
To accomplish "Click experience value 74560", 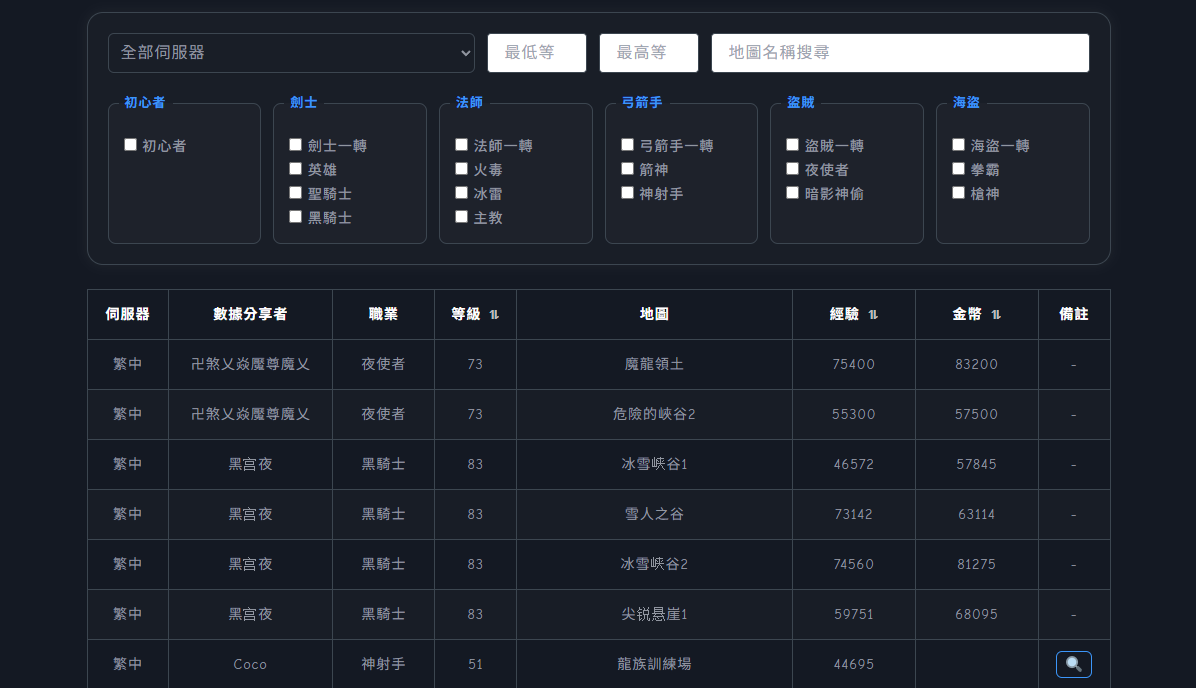I will click(x=854, y=564).
